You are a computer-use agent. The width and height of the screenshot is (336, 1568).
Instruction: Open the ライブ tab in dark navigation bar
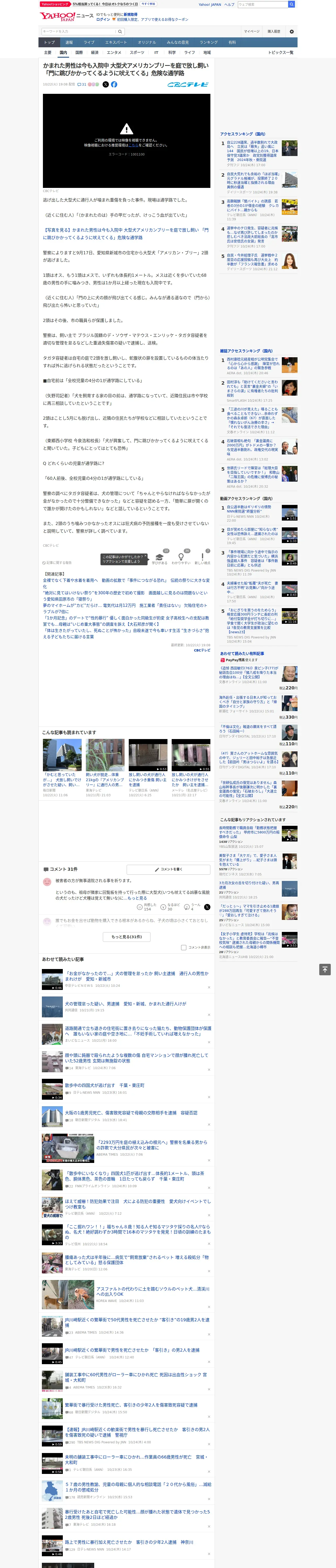tap(89, 42)
